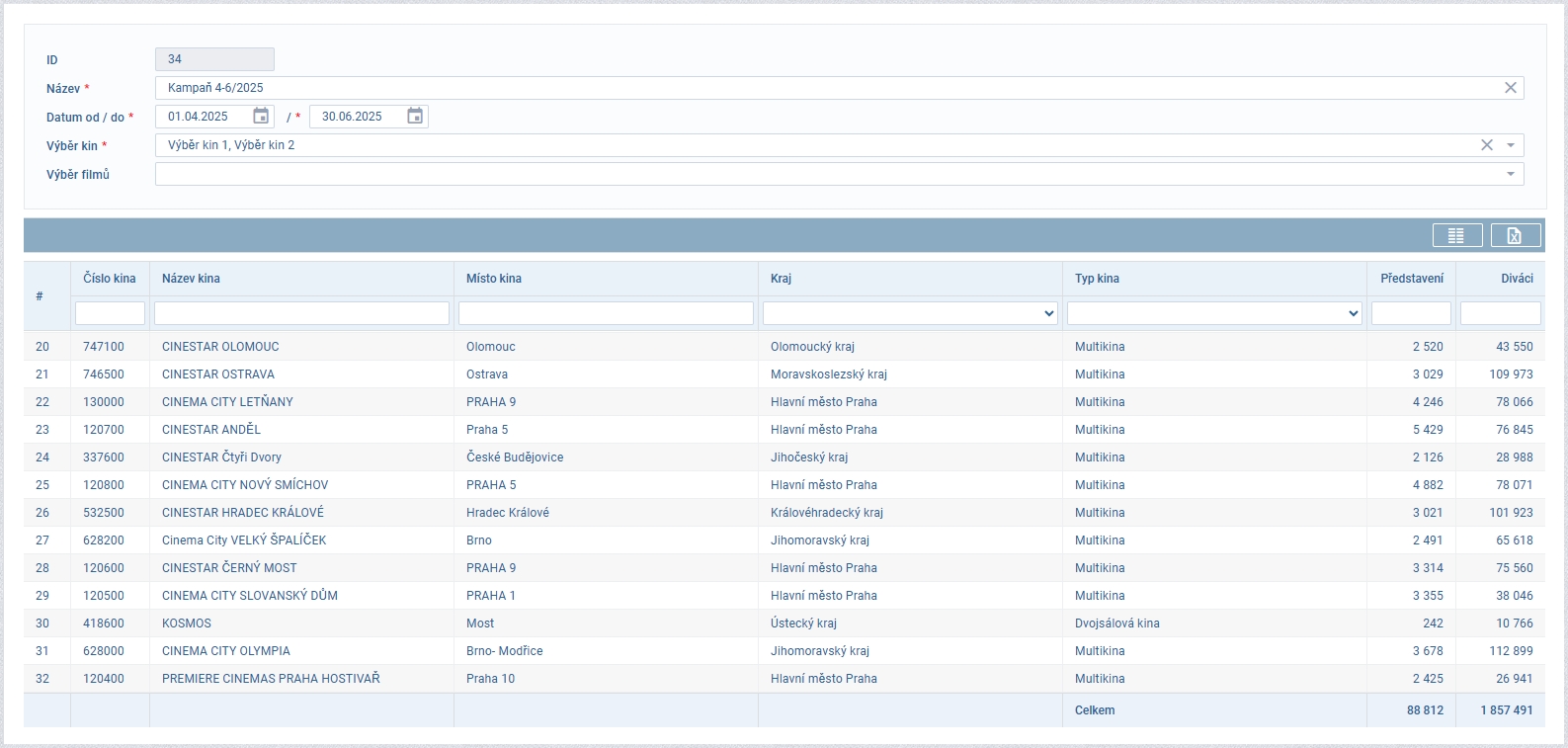Sort by Název kina column header
The image size is (1568, 748).
click(x=192, y=279)
